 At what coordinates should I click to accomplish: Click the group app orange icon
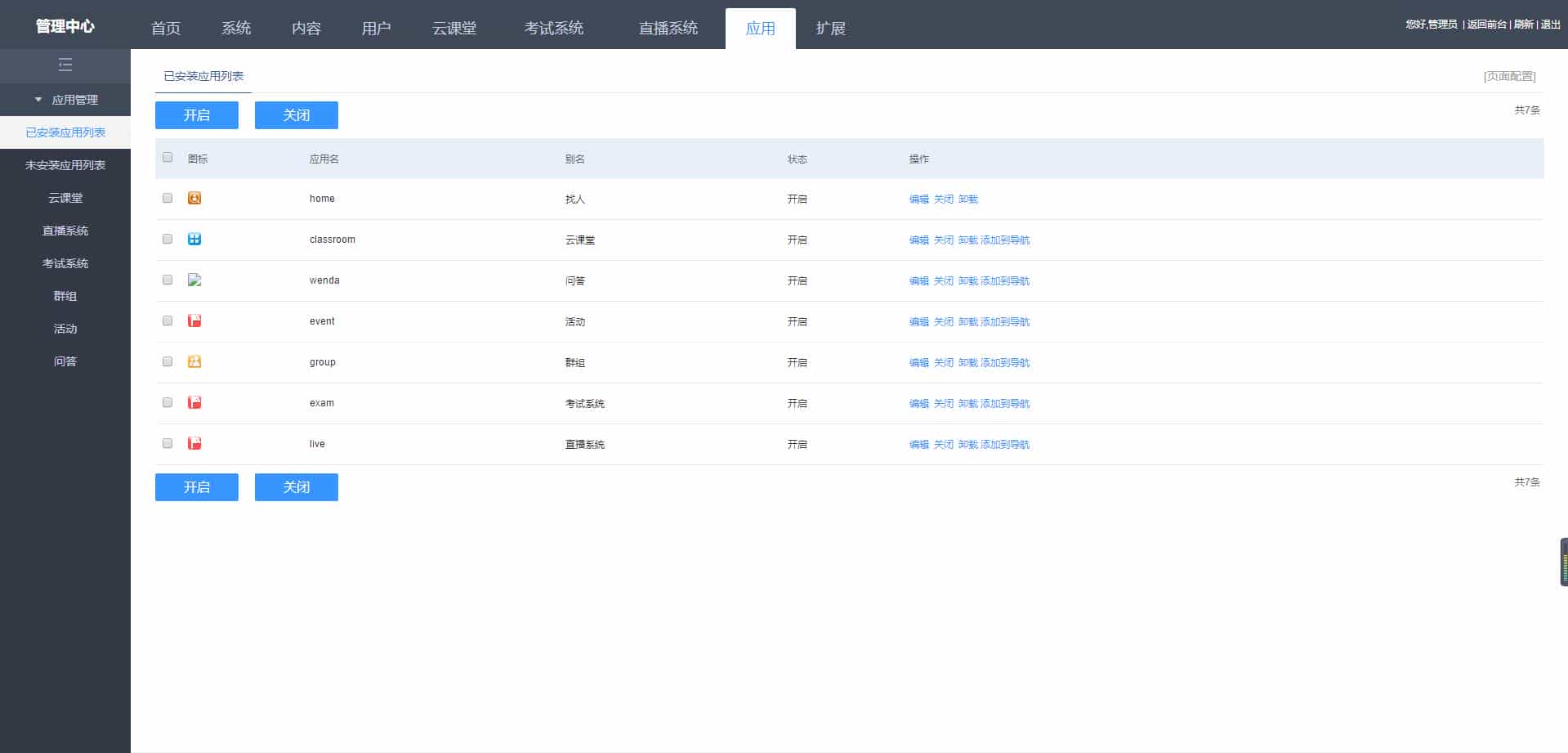coord(194,361)
